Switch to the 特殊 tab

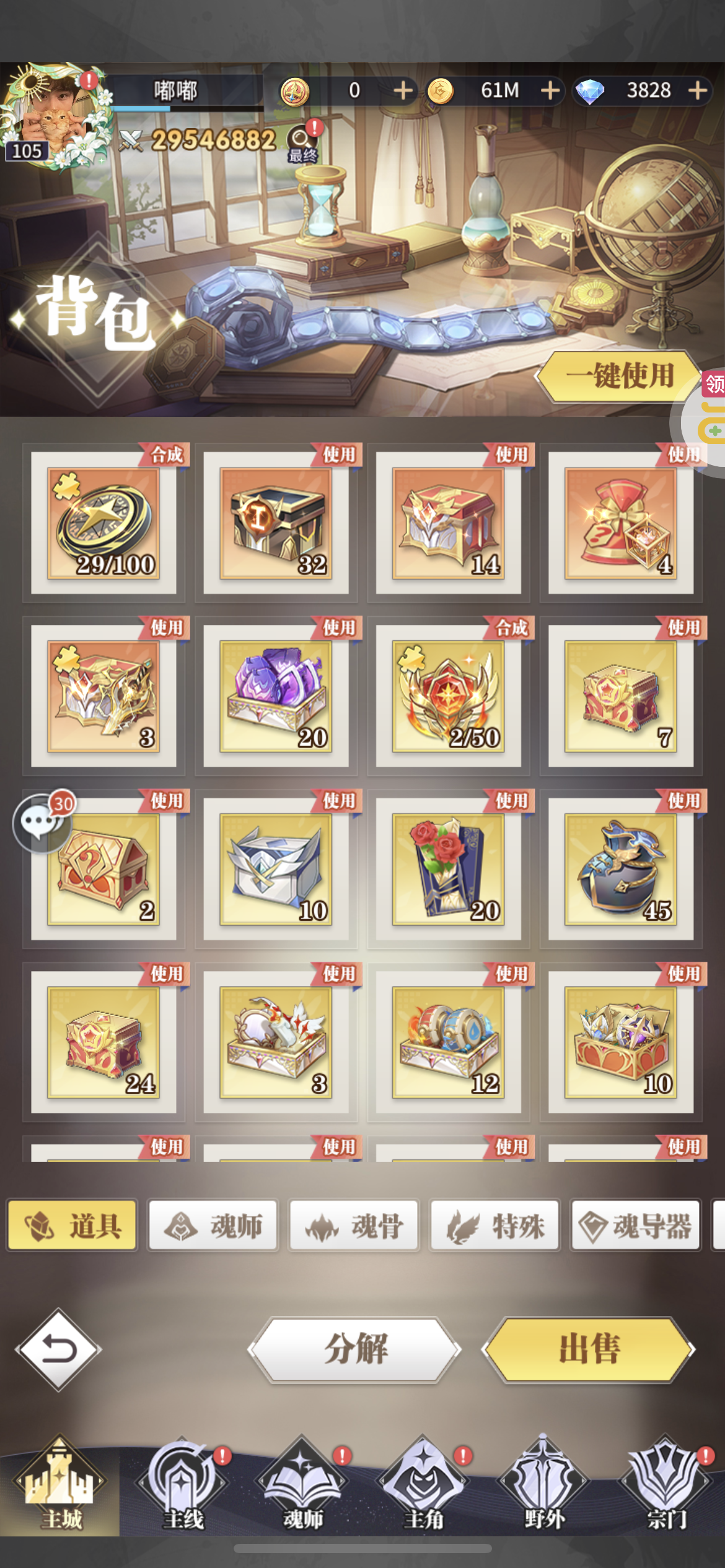(495, 1226)
